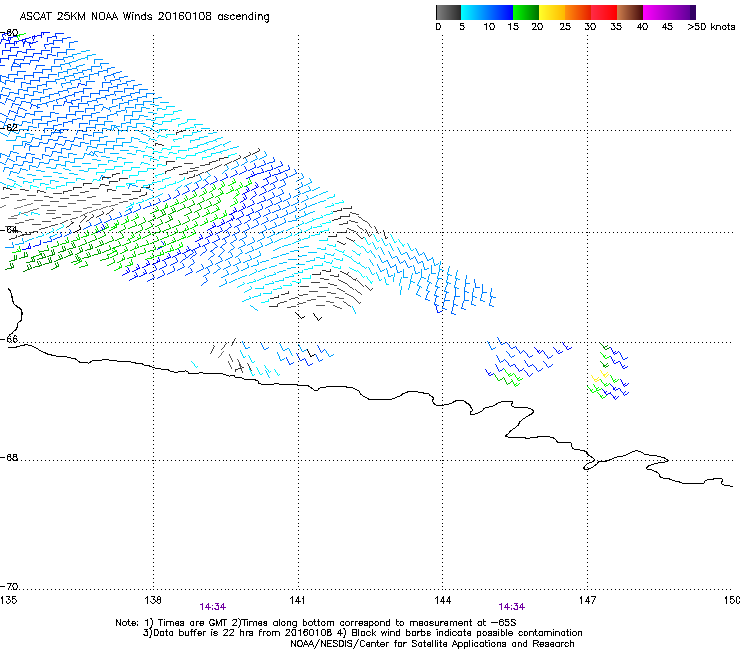Click the note 'Data buffer is 22 hrs from 20160108'
The width and height of the screenshot is (740, 650).
[x=238, y=633]
